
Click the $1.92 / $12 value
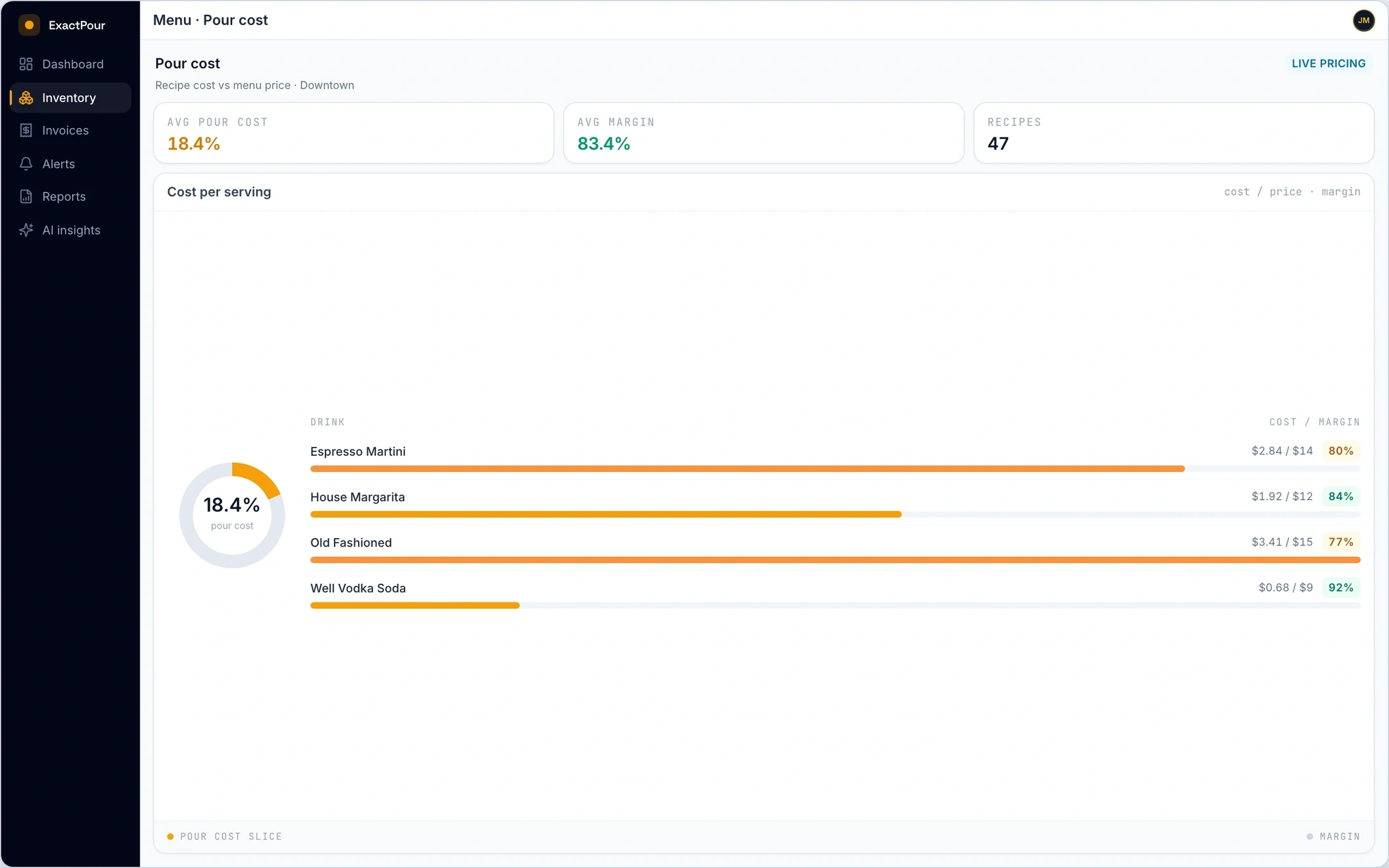1282,496
